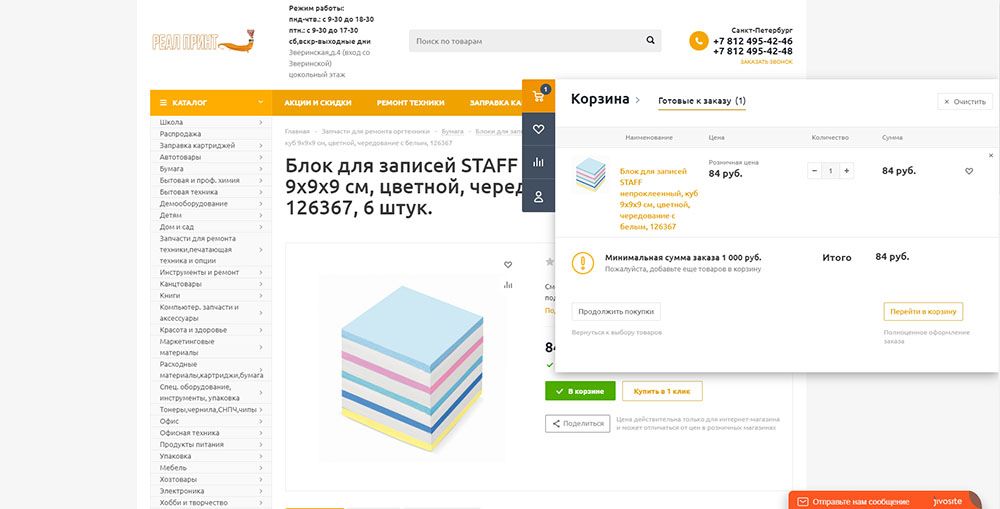
Task: Click the Поиск по товарам search field
Action: pos(525,41)
